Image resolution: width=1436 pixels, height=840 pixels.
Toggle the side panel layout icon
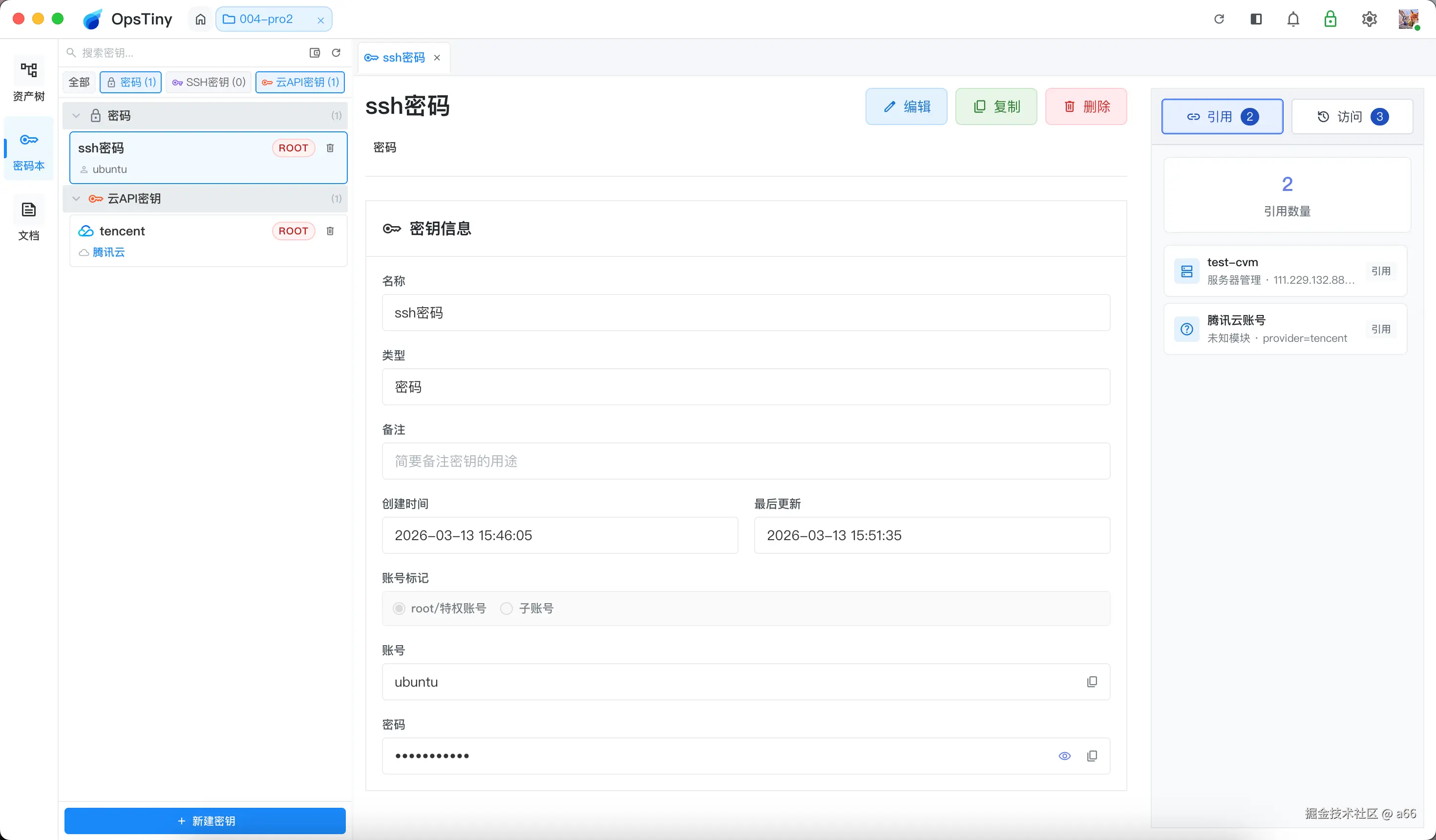(x=1256, y=20)
